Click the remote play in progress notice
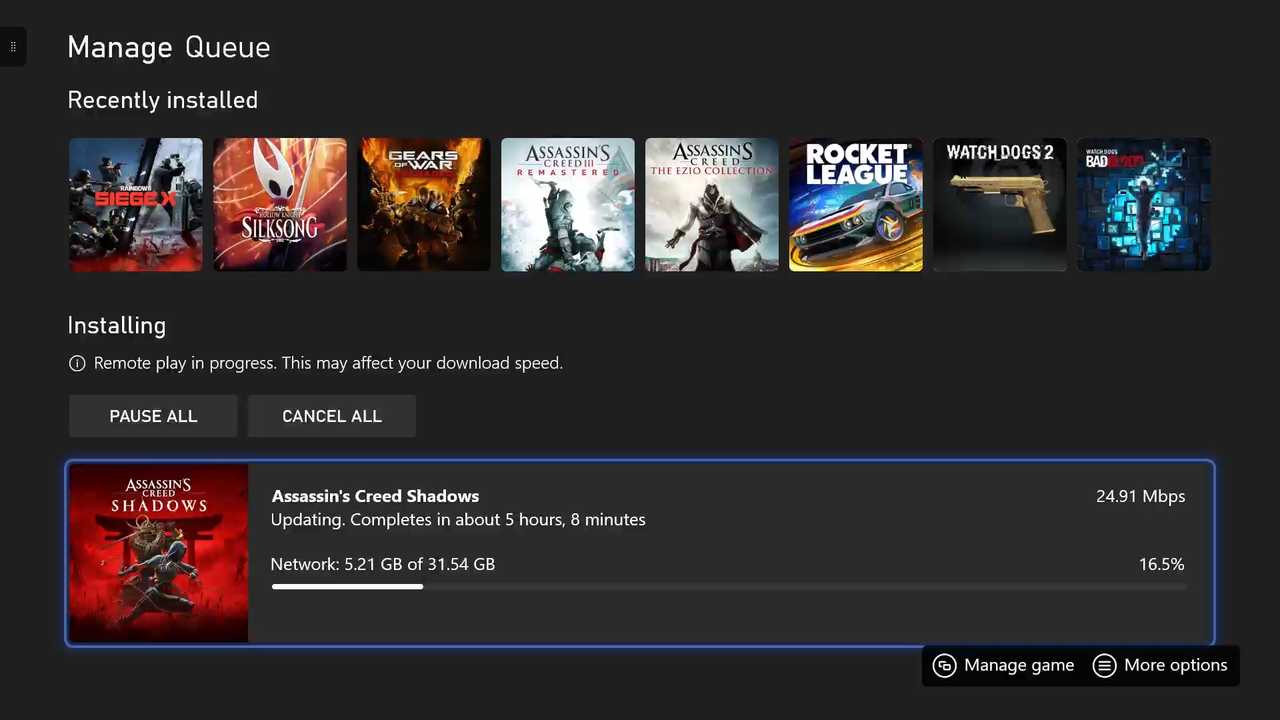Viewport: 1280px width, 720px height. click(x=328, y=363)
